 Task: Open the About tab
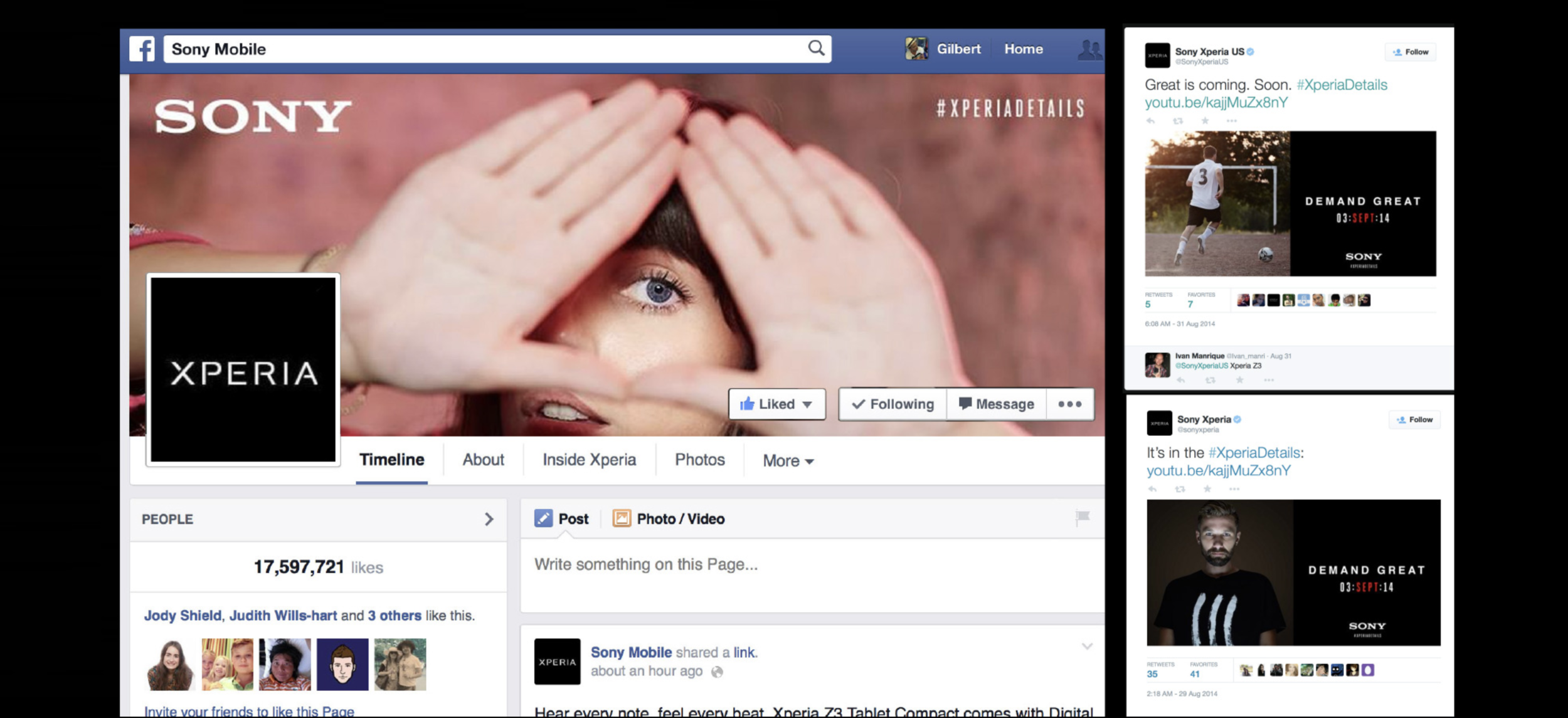(x=483, y=460)
